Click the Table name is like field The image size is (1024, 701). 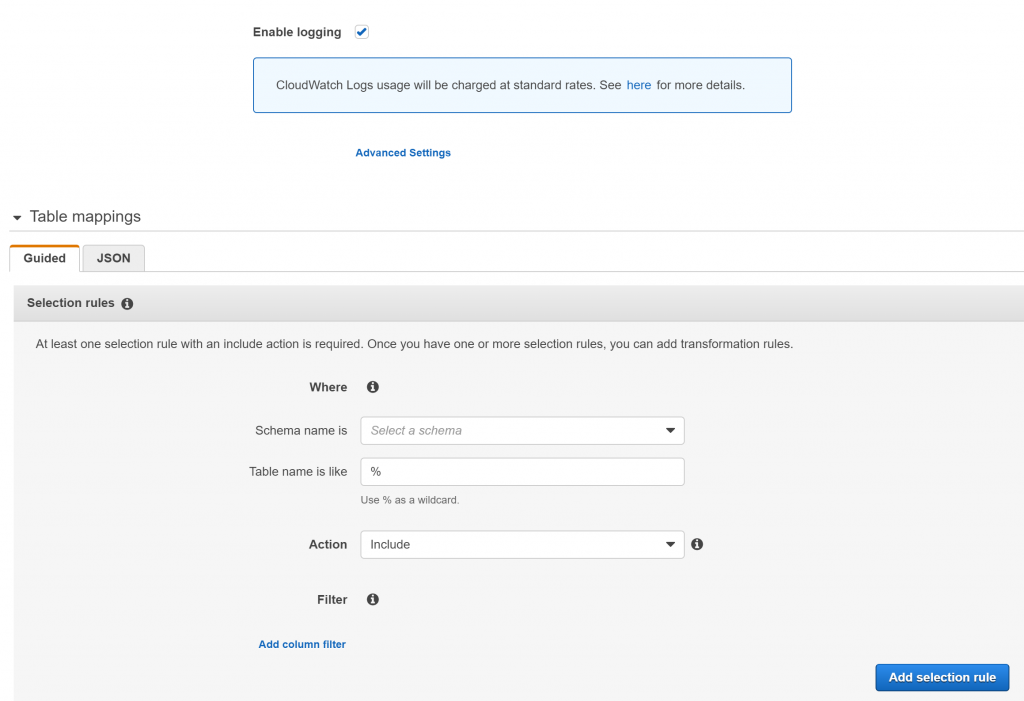point(522,472)
